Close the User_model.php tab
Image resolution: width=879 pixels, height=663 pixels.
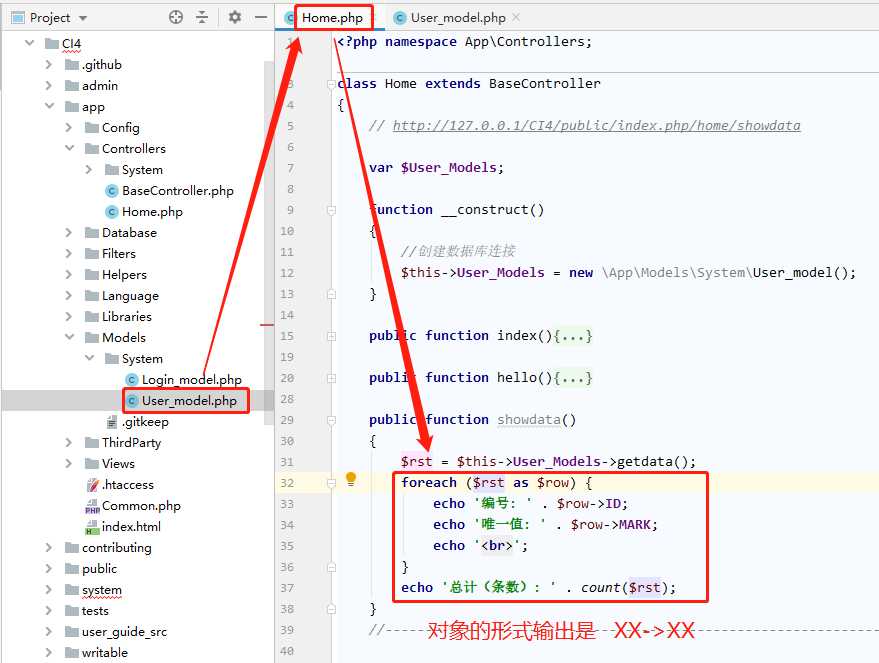516,17
